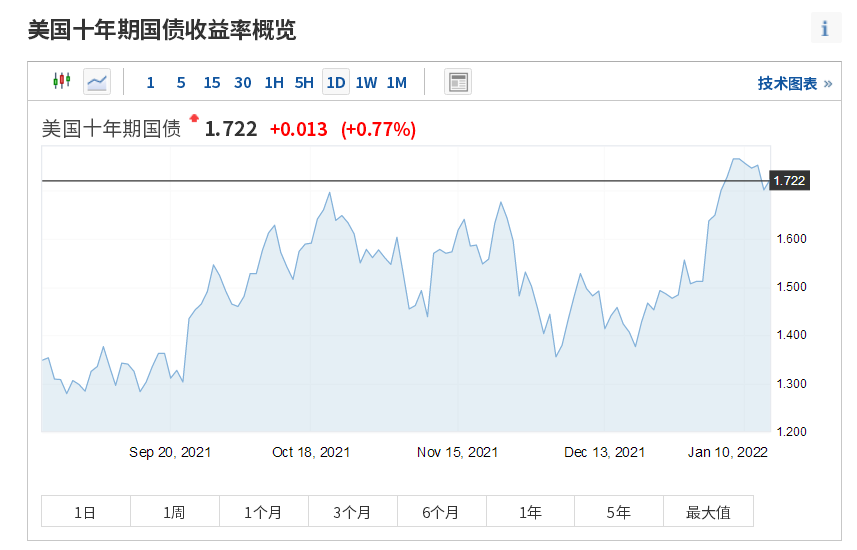Click red arrow indicator beside 美国十年期国债
The height and width of the screenshot is (550, 857).
194,118
